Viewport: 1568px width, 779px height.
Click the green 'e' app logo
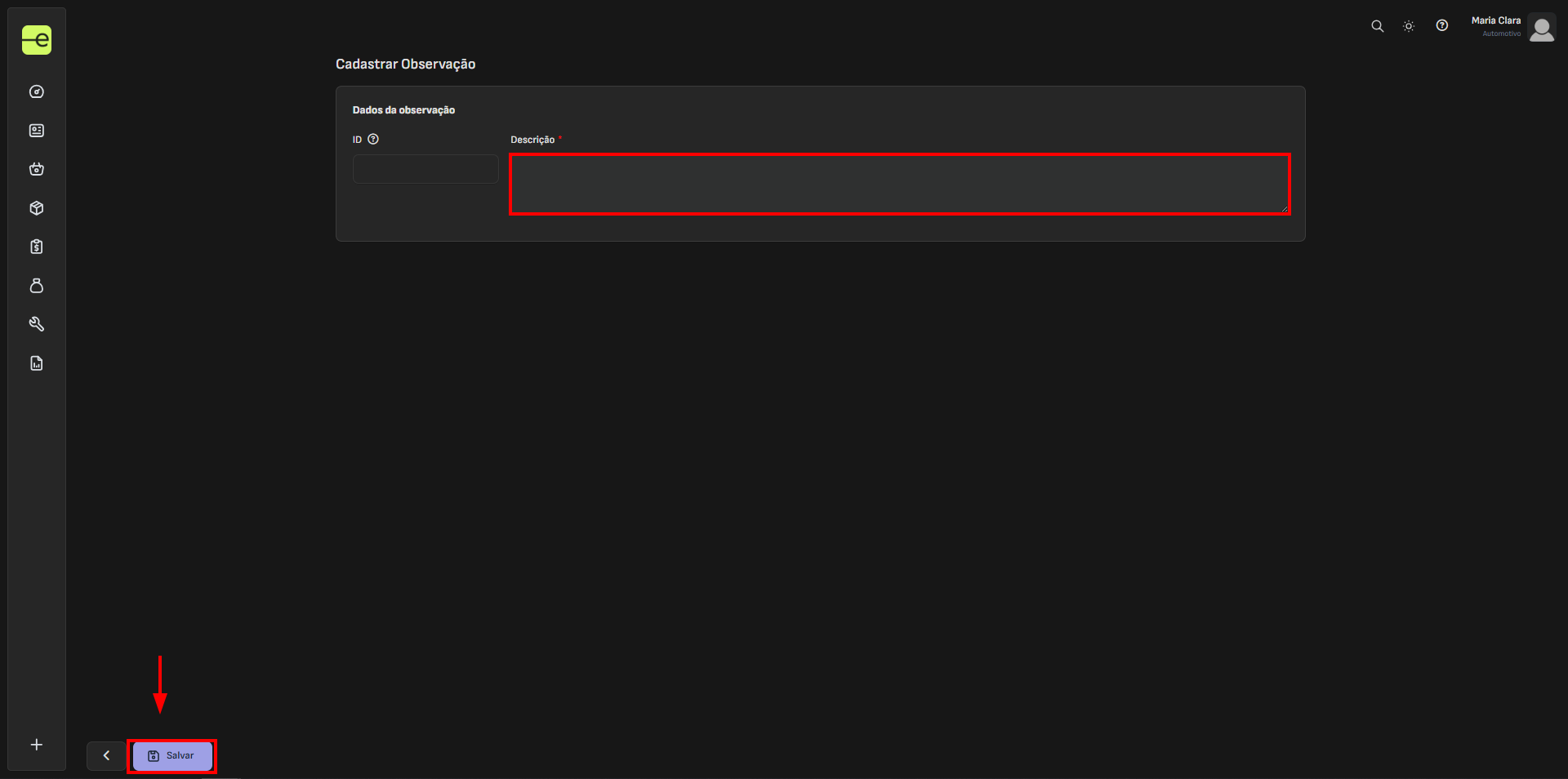pyautogui.click(x=37, y=40)
